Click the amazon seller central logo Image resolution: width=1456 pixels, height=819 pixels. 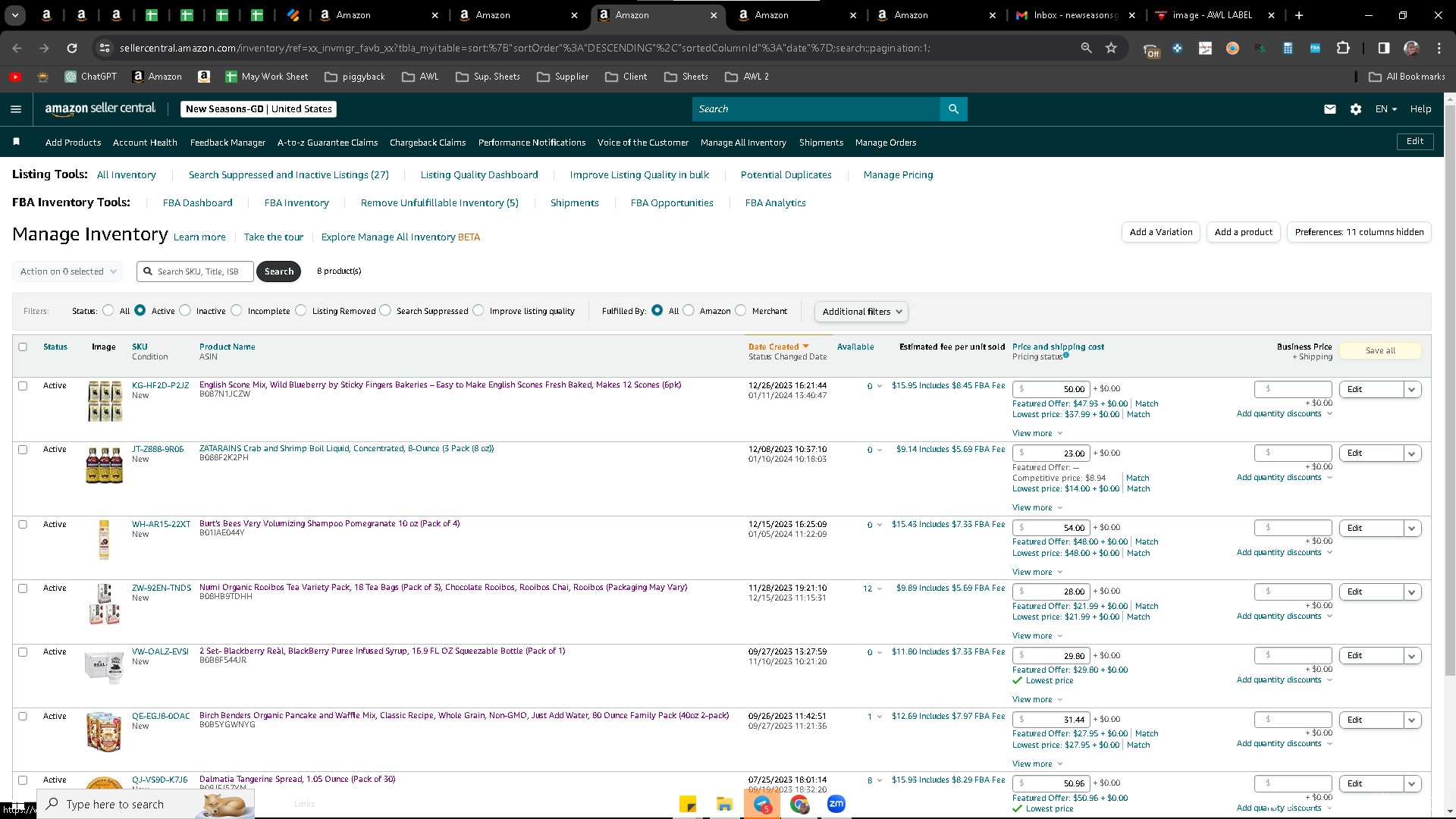pyautogui.click(x=100, y=108)
